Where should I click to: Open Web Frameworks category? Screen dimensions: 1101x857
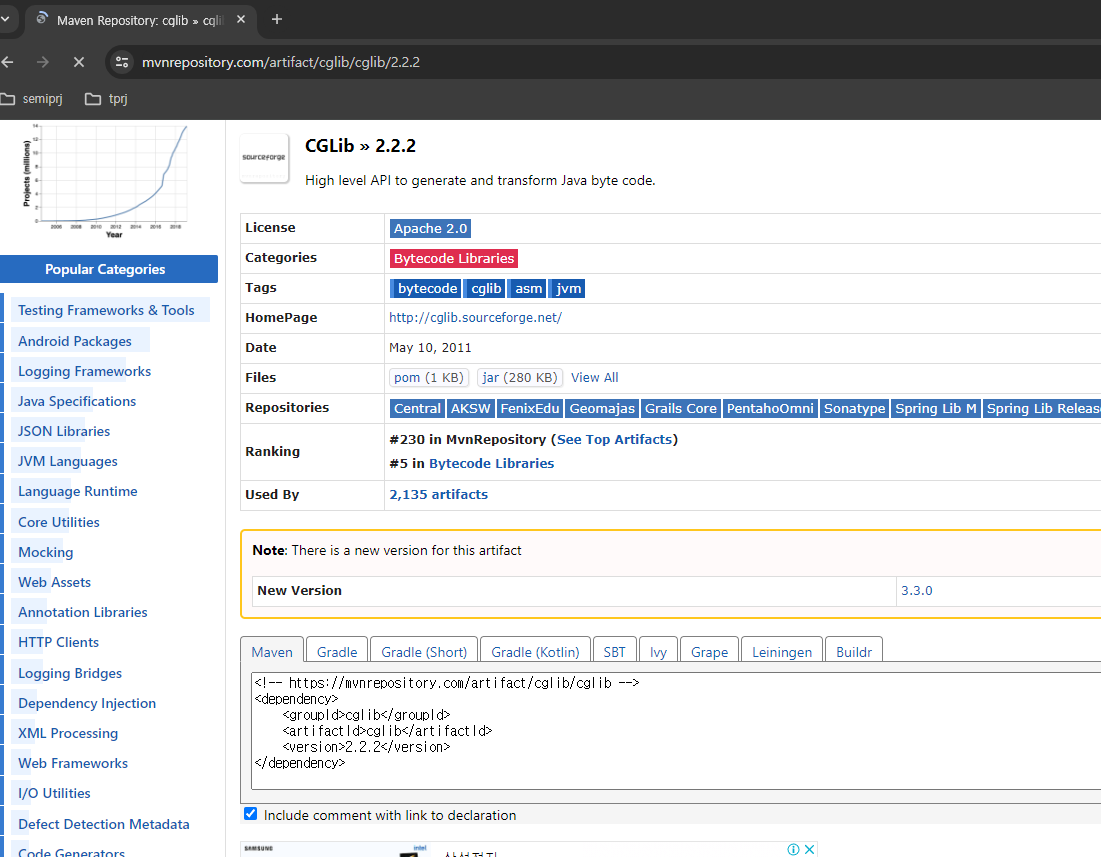click(73, 763)
